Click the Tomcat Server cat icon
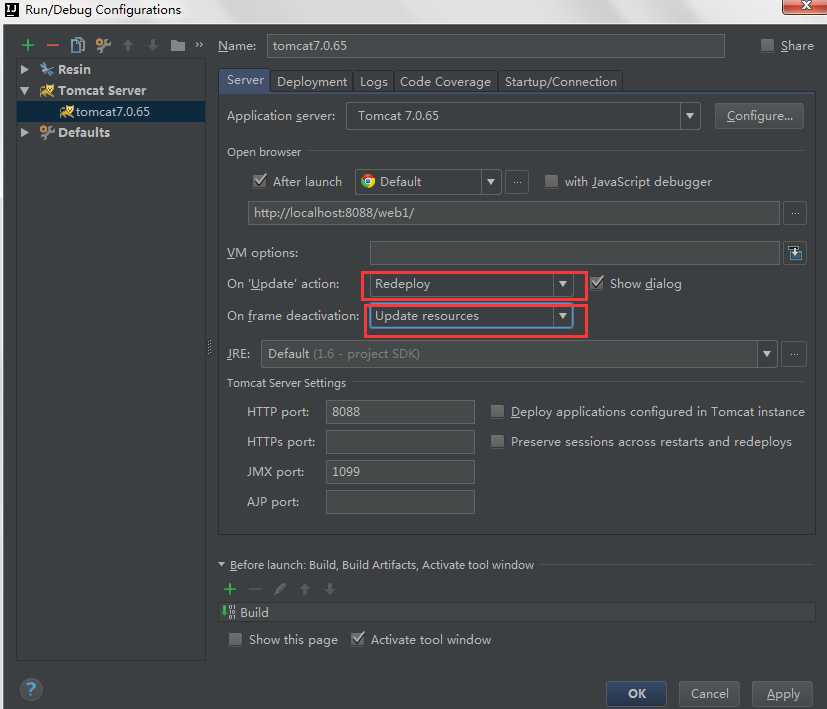Screen dimensions: 827x709 pos(47,90)
